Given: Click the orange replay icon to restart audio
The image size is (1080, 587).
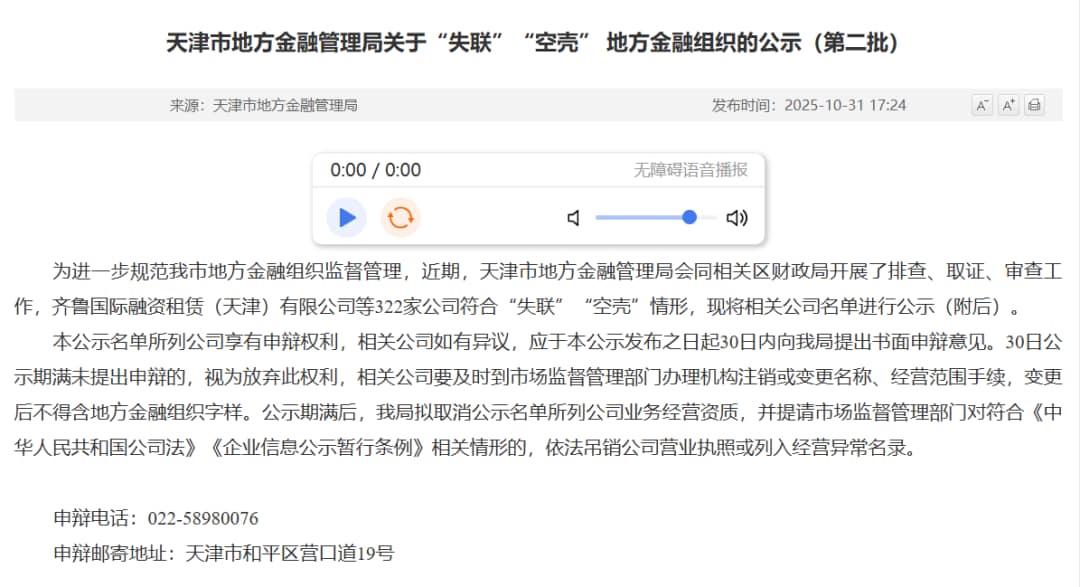Looking at the screenshot, I should pos(400,217).
